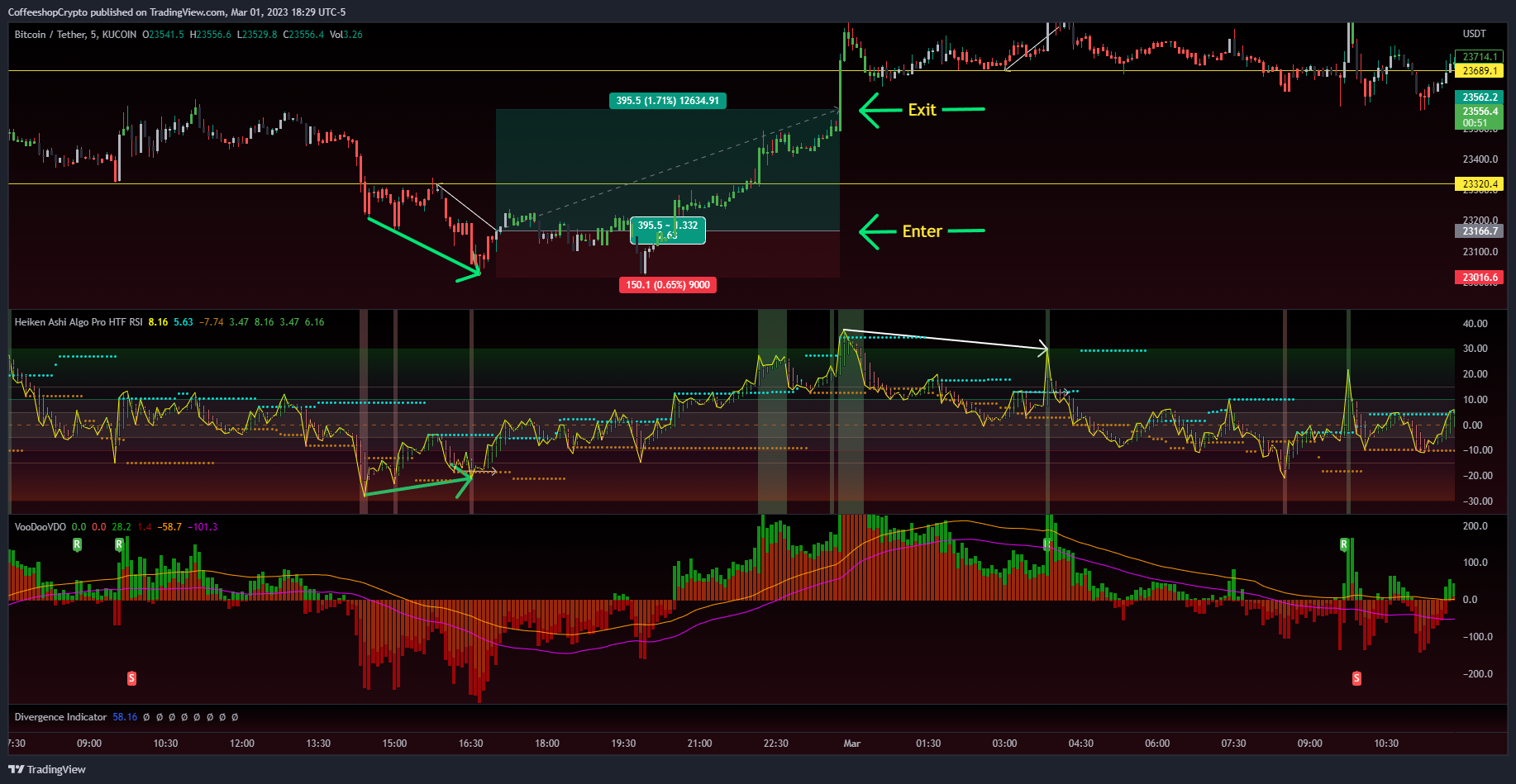
Task: Click the green profit label 395.5 (1.71%) 12634.91
Action: pos(667,101)
